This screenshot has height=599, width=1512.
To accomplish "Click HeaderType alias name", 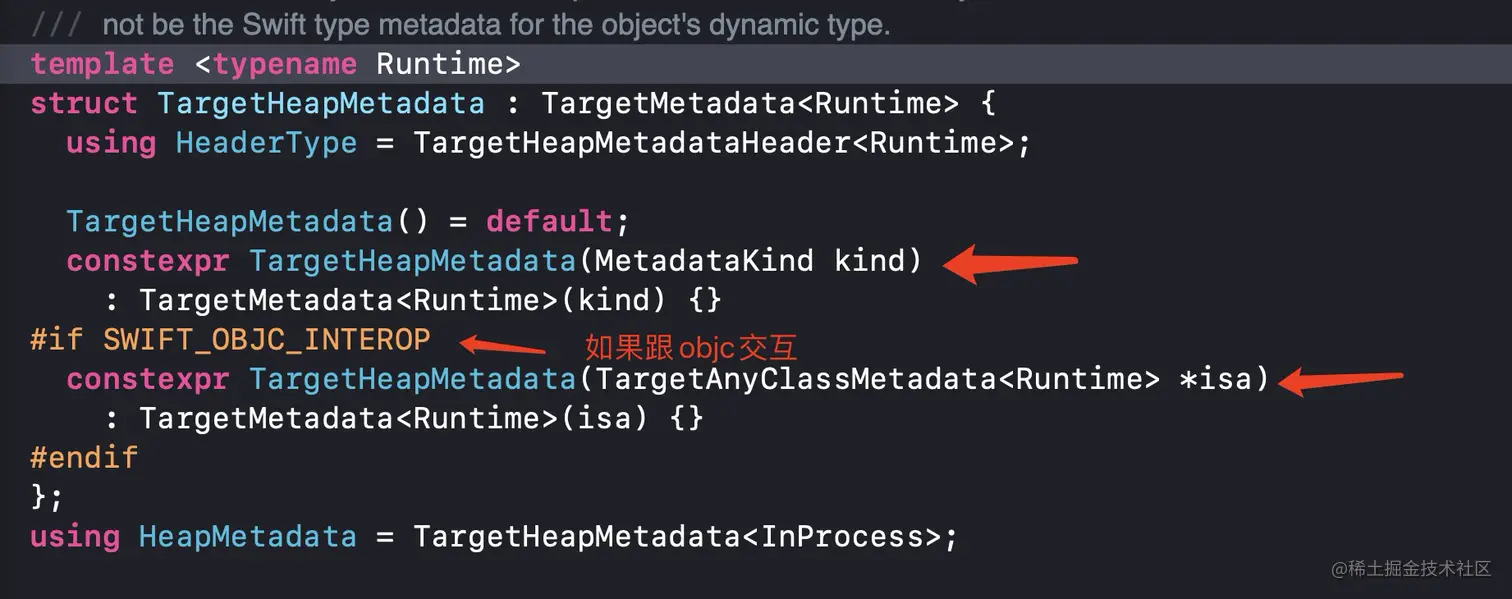I will 266,143.
